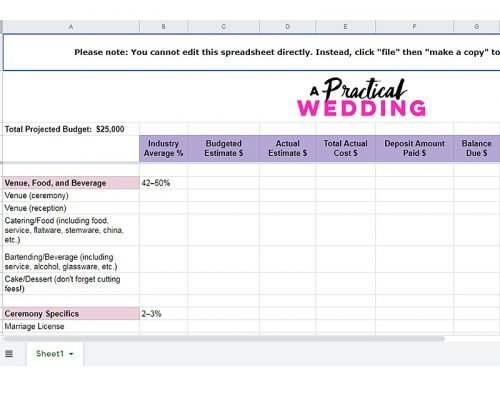Select the 'Deposit Amount Paid $' header cell
The height and width of the screenshot is (406, 500).
414,148
